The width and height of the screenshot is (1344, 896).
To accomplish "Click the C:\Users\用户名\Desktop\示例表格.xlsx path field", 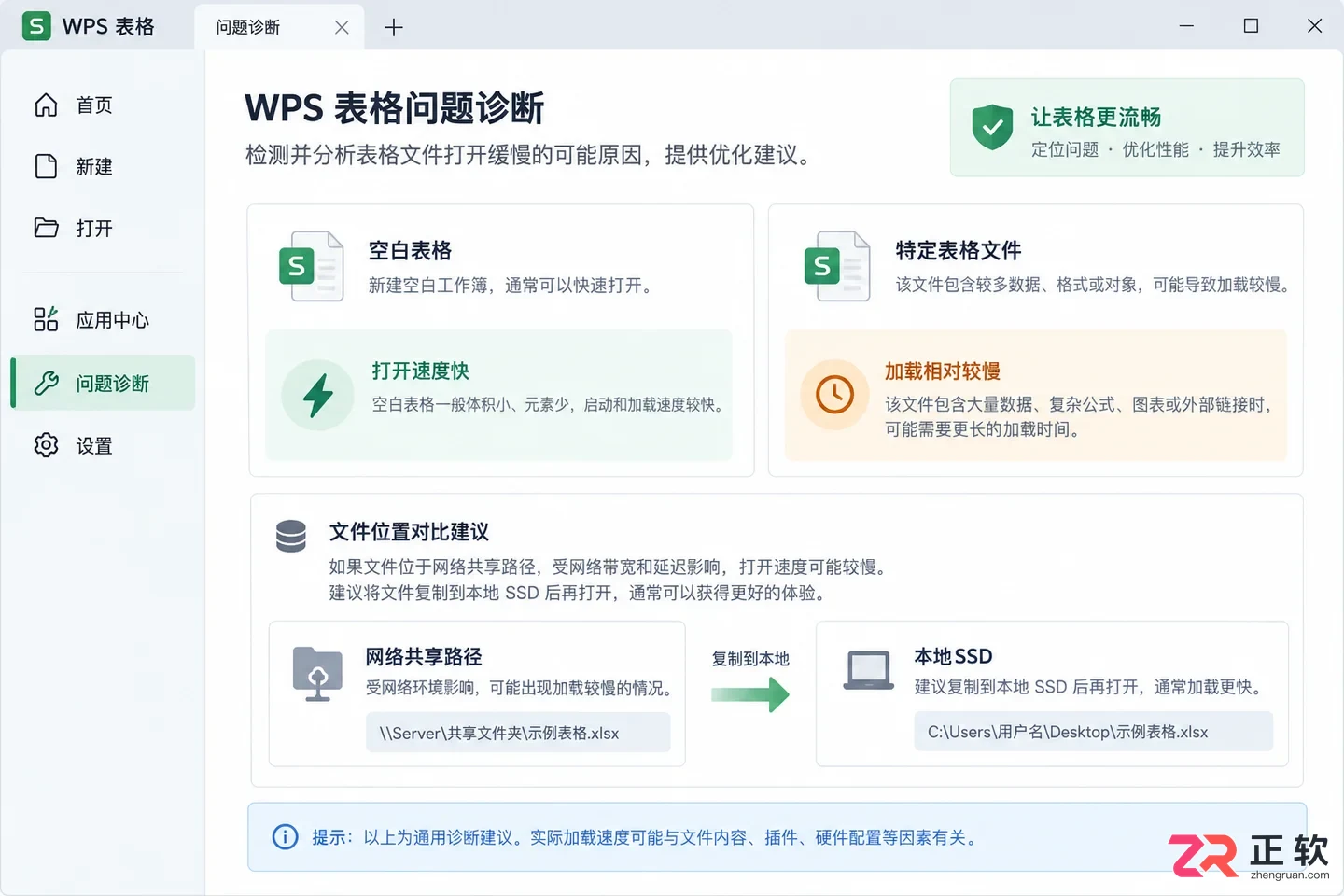I will [x=1093, y=732].
